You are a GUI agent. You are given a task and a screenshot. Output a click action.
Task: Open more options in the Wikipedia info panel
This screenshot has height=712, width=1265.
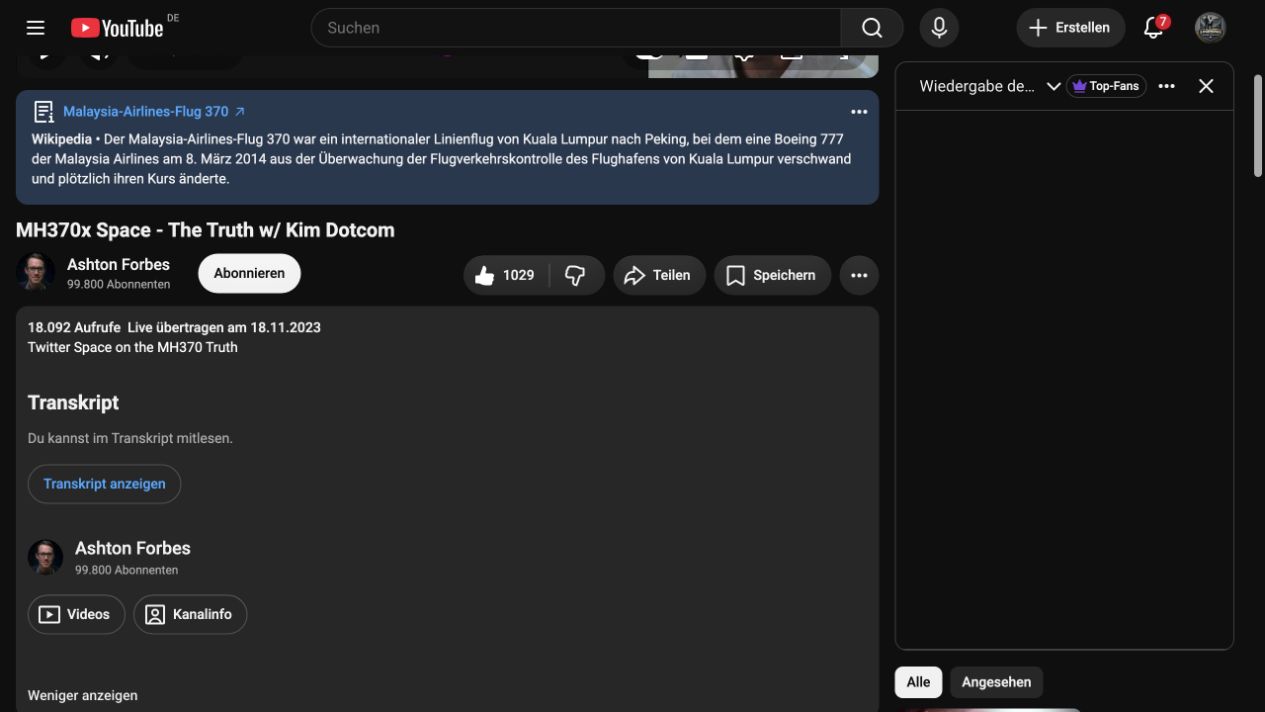tap(859, 112)
